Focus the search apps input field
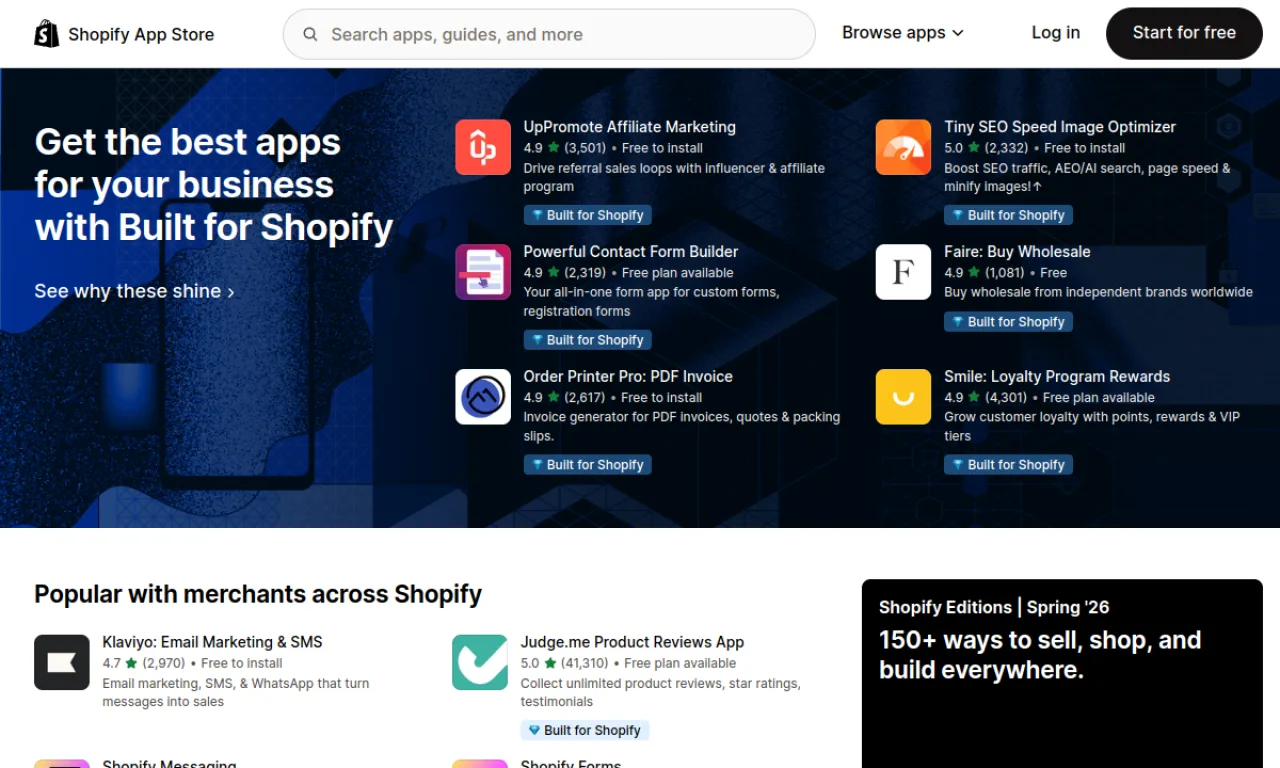This screenshot has width=1280, height=768. (x=549, y=34)
